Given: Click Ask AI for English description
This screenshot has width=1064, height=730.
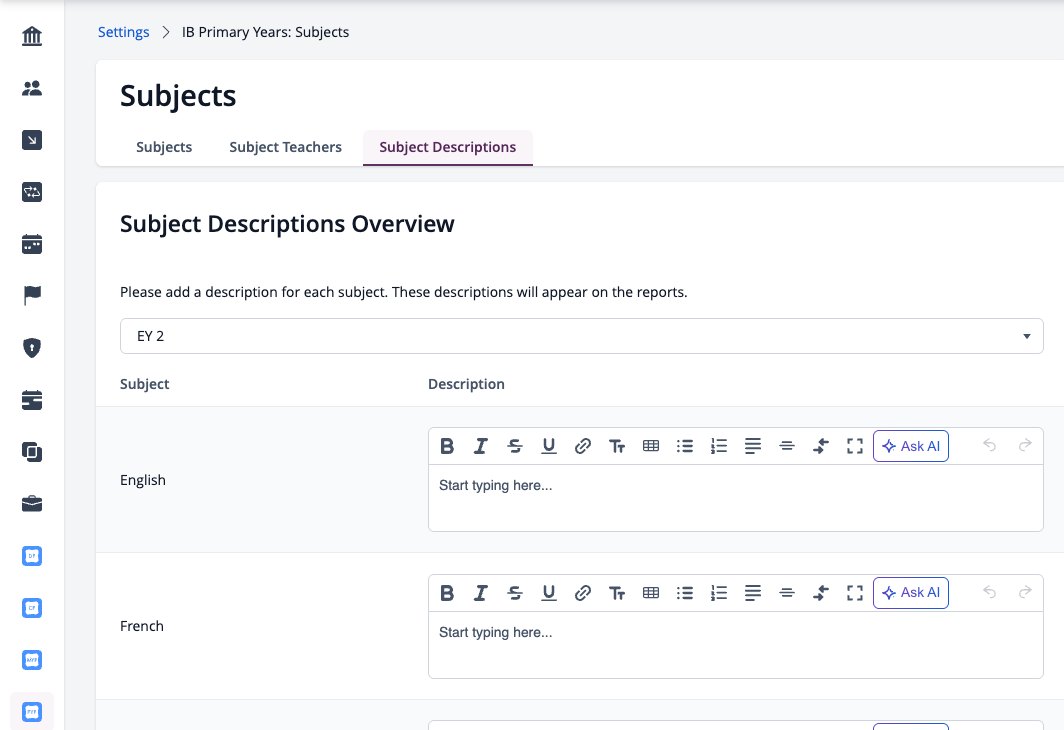Looking at the screenshot, I should [911, 446].
